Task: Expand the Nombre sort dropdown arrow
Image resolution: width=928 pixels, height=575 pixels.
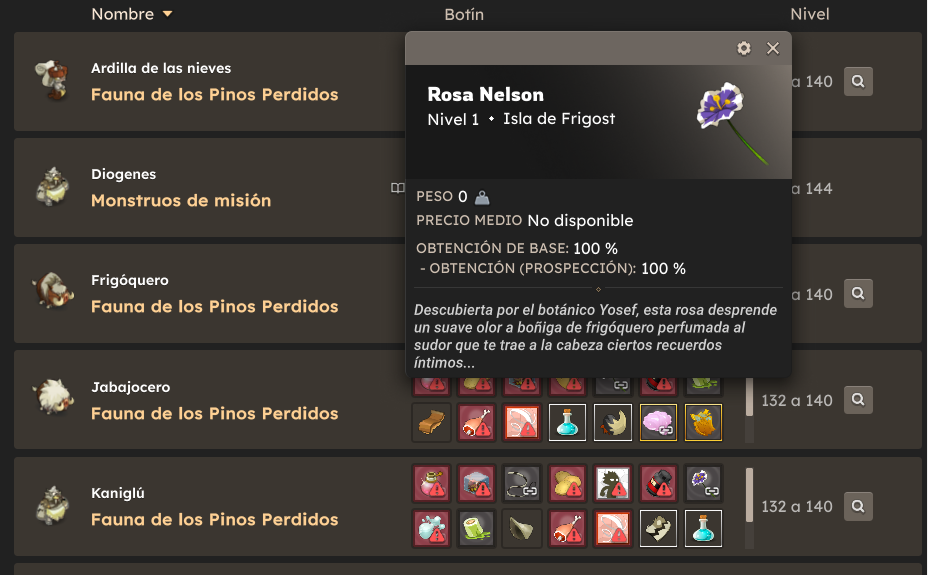Action: [167, 14]
